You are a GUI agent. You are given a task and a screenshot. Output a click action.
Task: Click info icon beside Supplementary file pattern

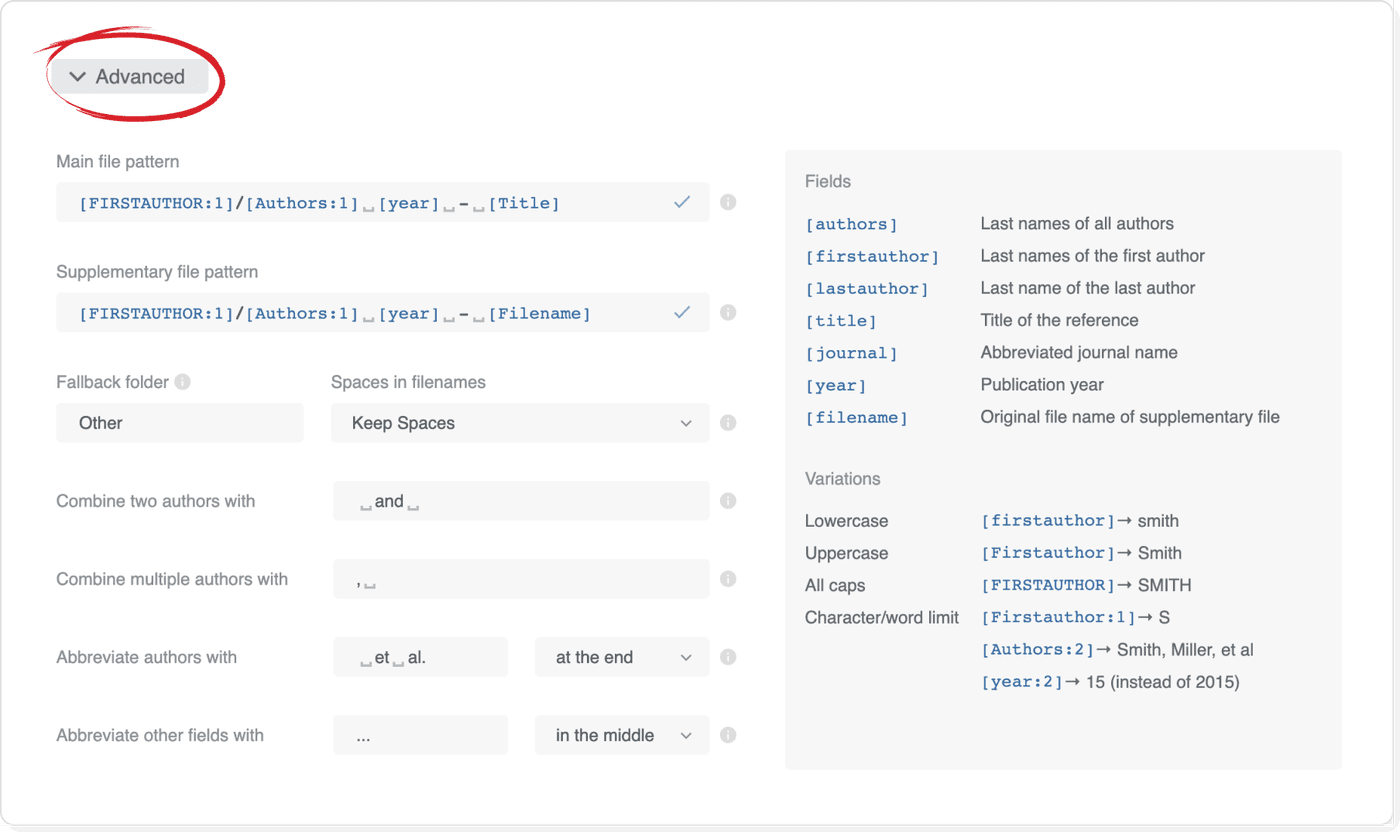(x=728, y=312)
